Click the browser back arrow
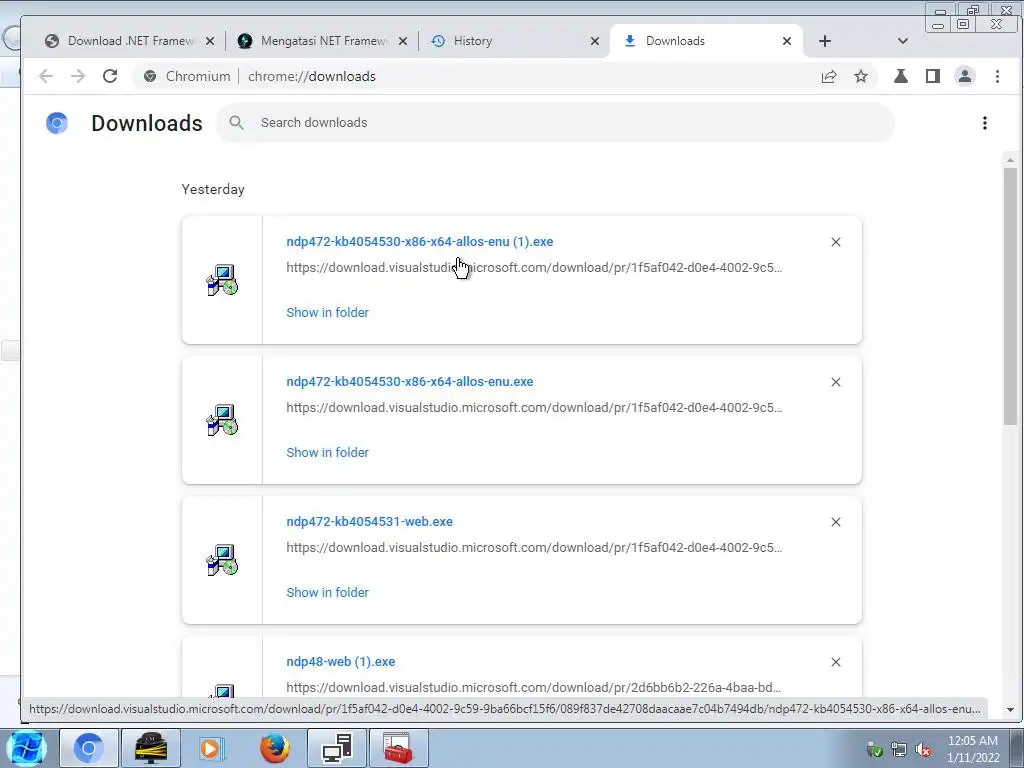This screenshot has width=1024, height=768. pyautogui.click(x=46, y=76)
